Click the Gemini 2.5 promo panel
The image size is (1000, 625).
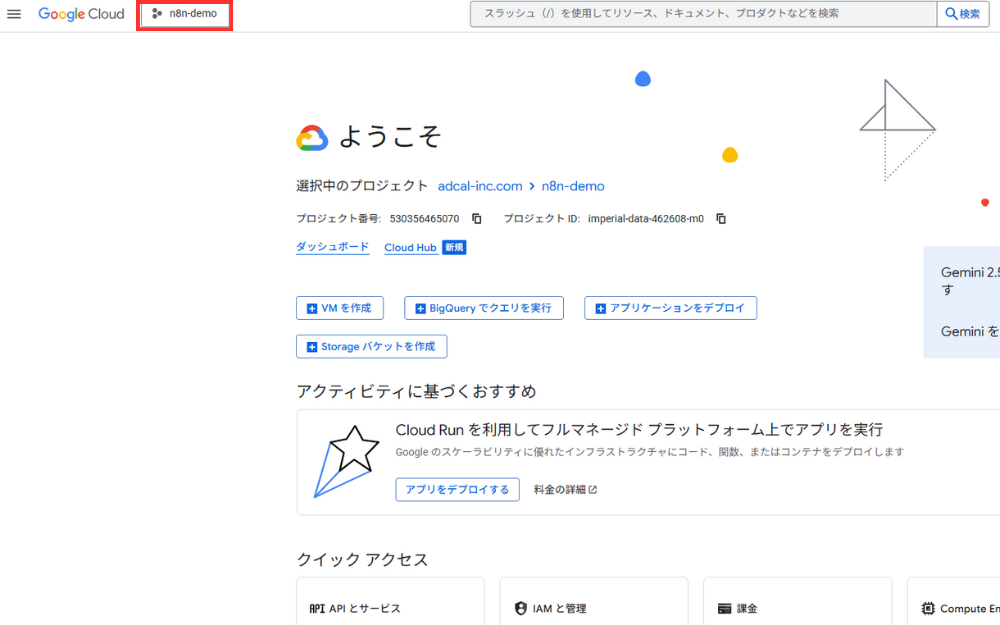pyautogui.click(x=962, y=302)
